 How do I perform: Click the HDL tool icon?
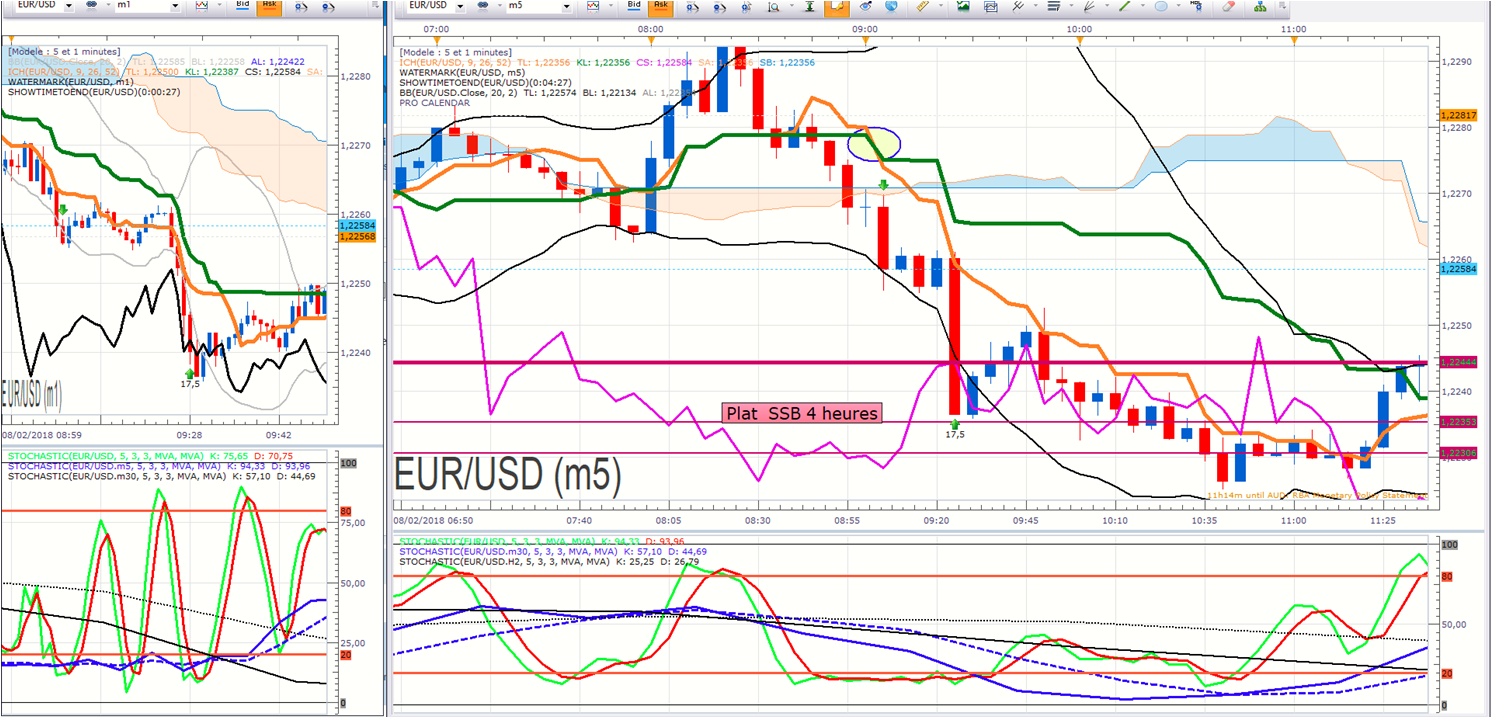(x=1195, y=6)
